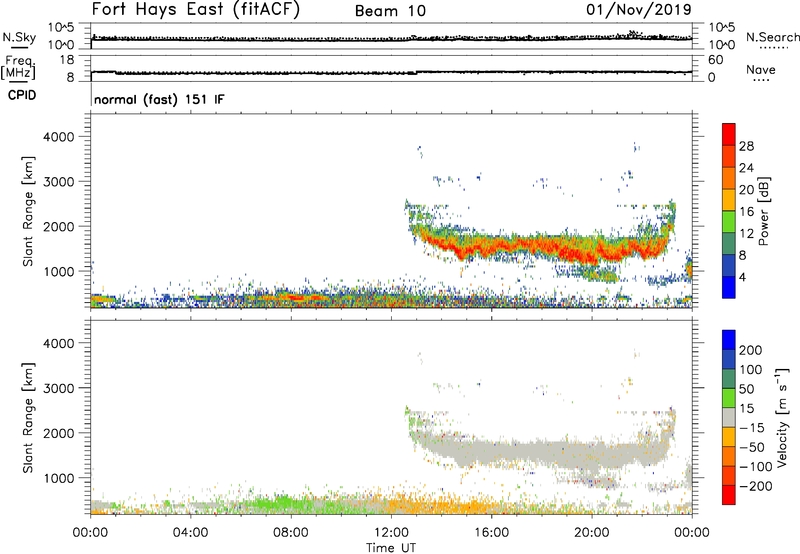This screenshot has height=554, width=800.
Task: Click the date 01/Nov/2019
Action: pos(639,9)
